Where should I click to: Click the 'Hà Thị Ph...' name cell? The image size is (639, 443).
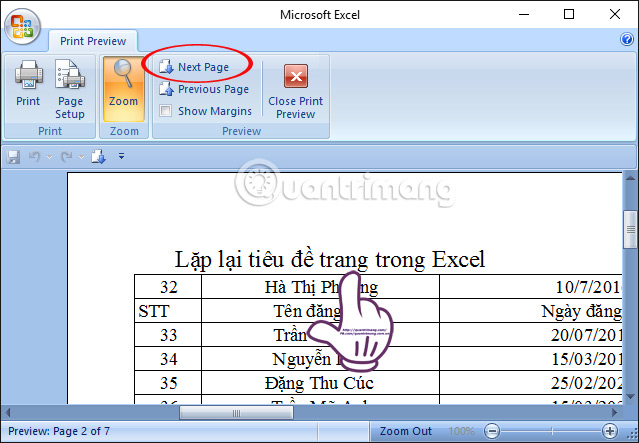point(320,287)
